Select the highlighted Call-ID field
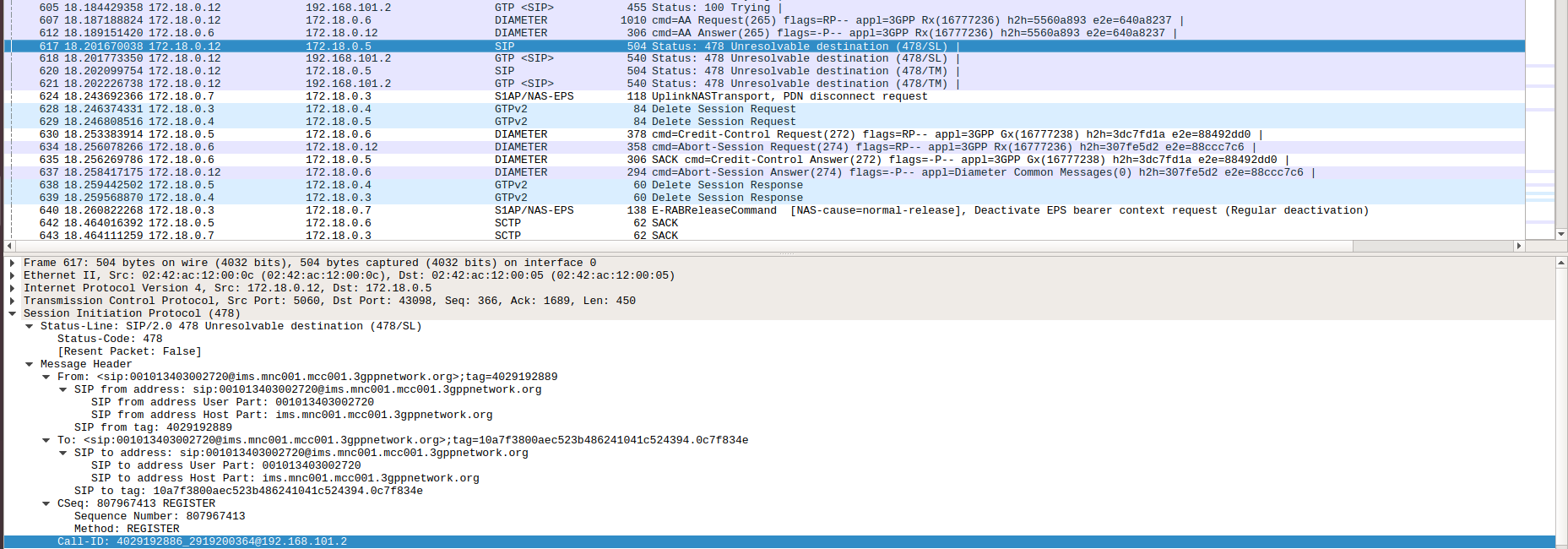 (x=779, y=541)
